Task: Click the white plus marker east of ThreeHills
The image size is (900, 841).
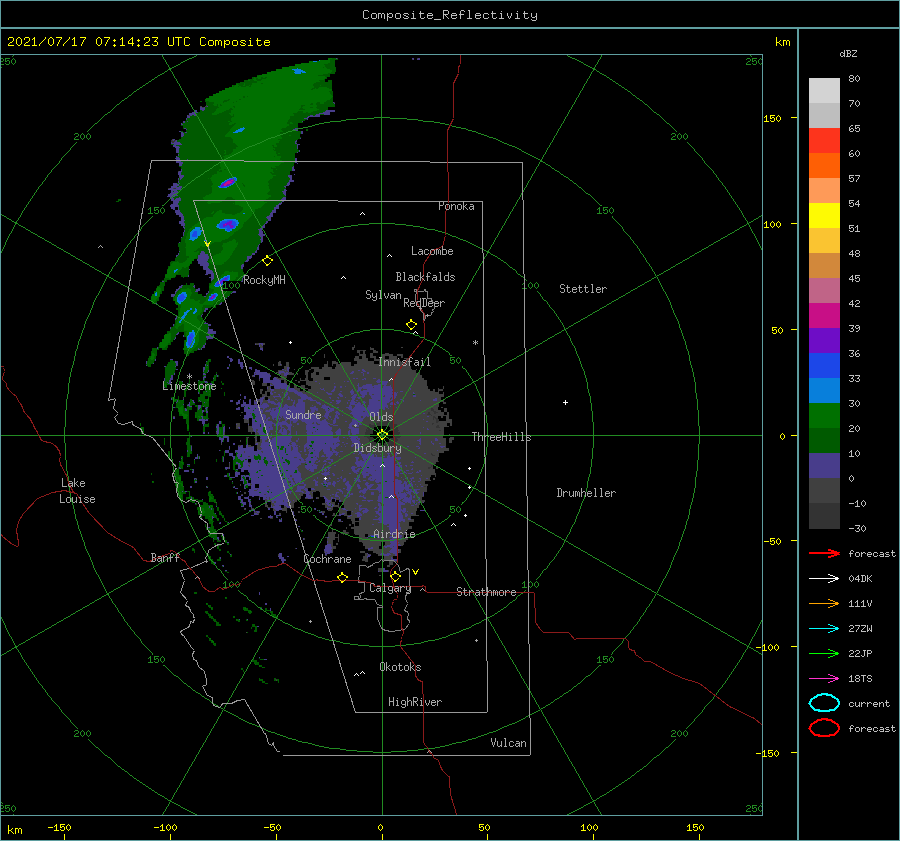Action: point(565,402)
